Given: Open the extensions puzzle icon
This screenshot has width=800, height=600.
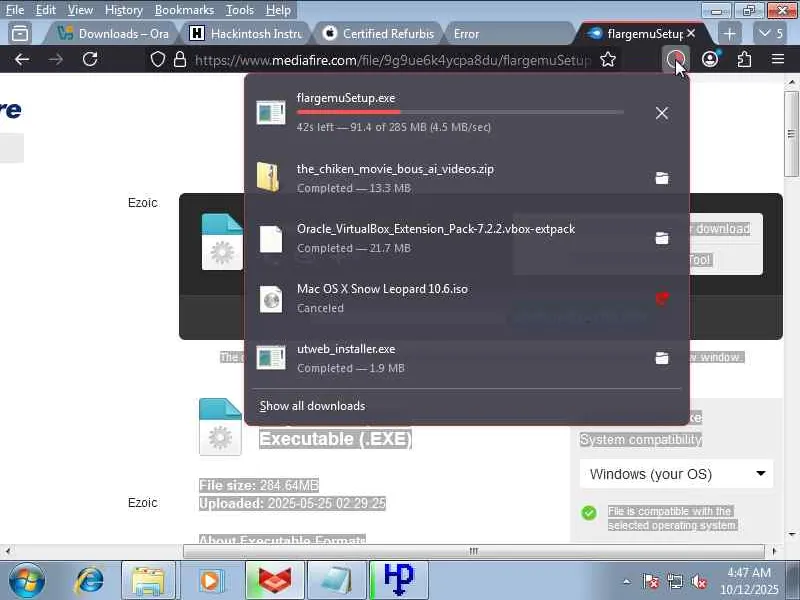Looking at the screenshot, I should coord(744,60).
